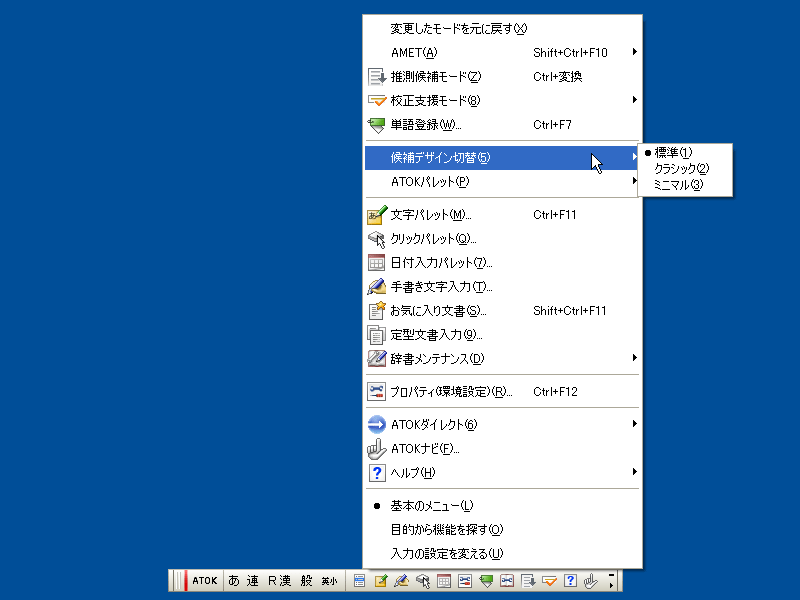
Task: Click the inference candidate mode icon on toolbar
Action: [x=528, y=581]
